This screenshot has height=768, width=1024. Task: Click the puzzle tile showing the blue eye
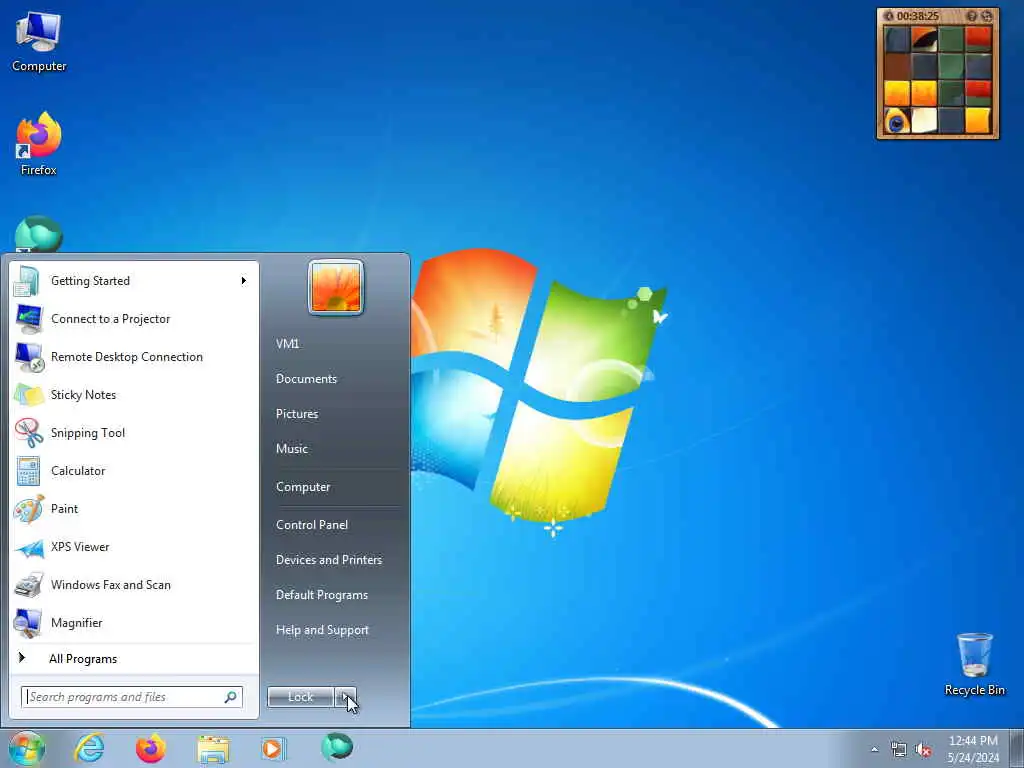(897, 121)
